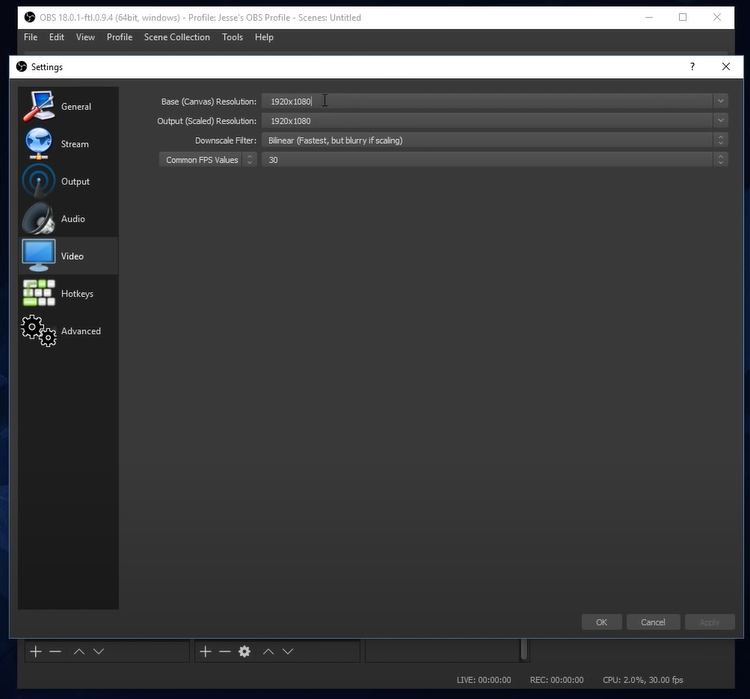Click the sources properties gear icon
The image size is (750, 699).
click(244, 651)
